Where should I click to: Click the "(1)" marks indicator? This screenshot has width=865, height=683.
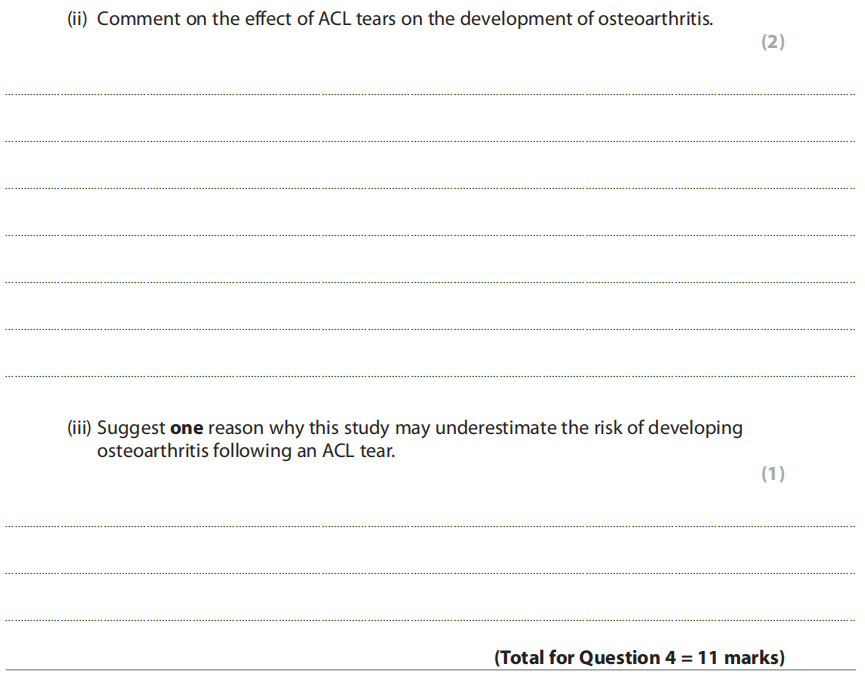coord(773,474)
